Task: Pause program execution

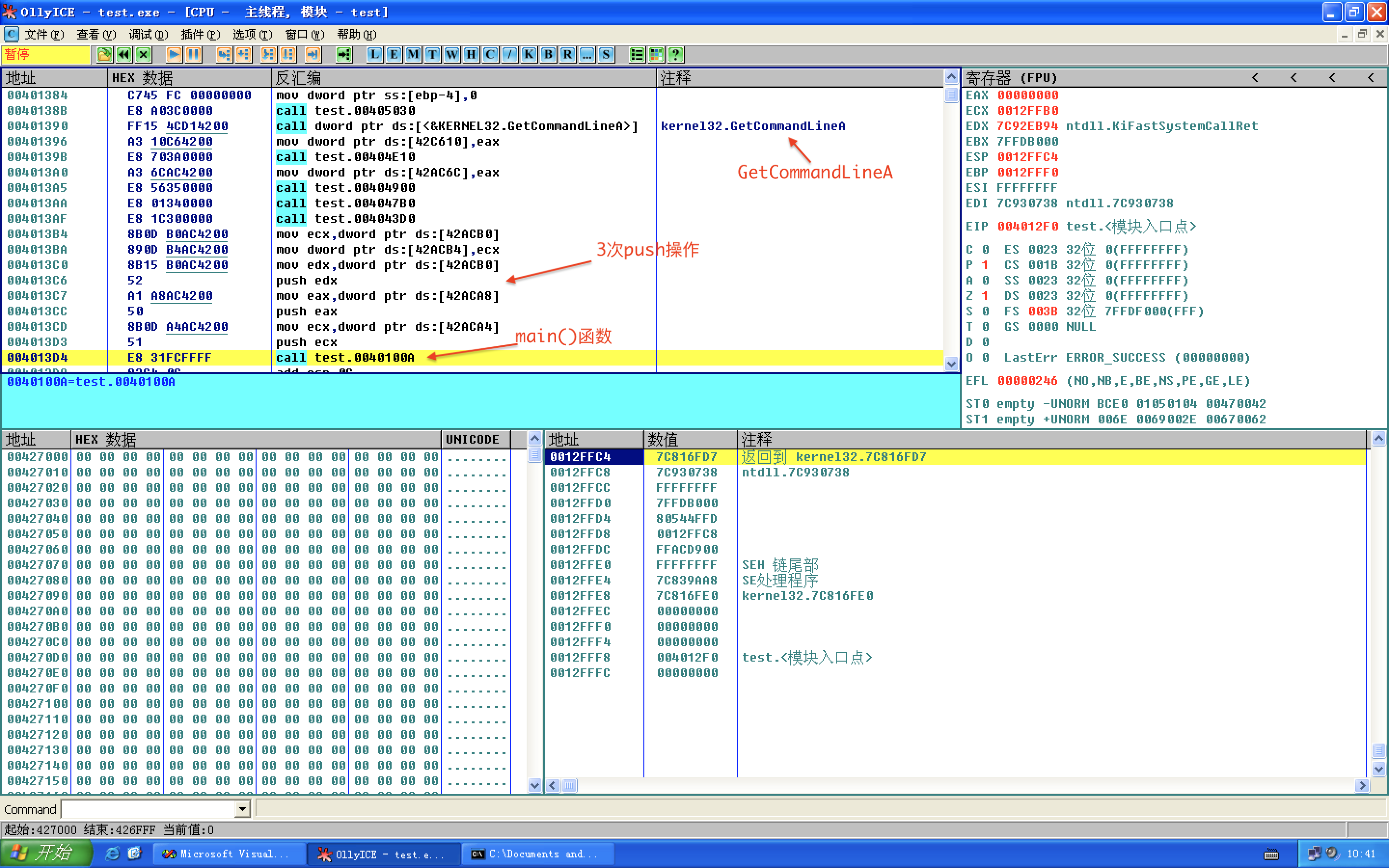Action: tap(193, 54)
